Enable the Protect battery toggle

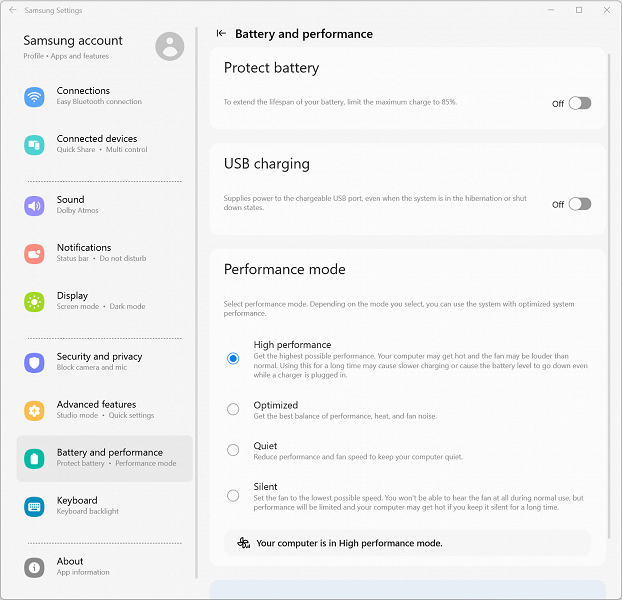(579, 103)
